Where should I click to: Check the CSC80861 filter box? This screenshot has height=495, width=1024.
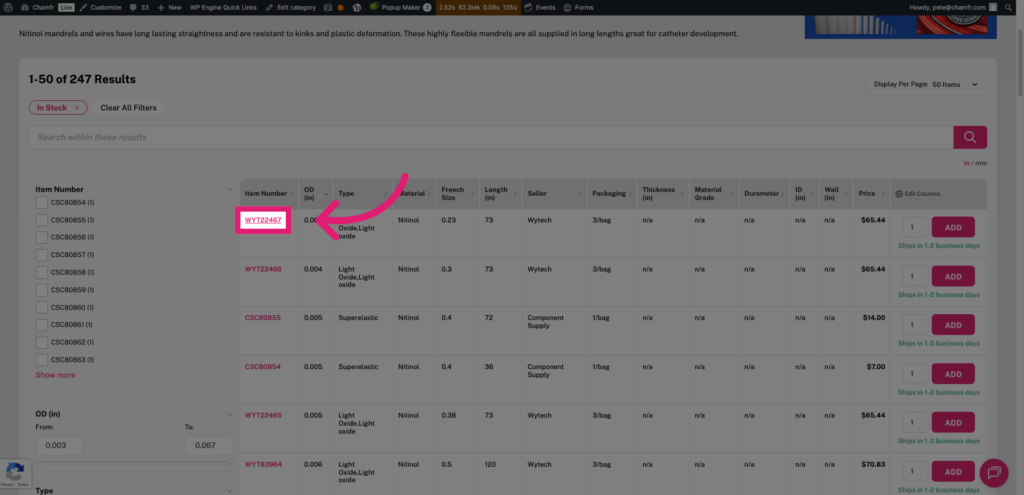42,325
